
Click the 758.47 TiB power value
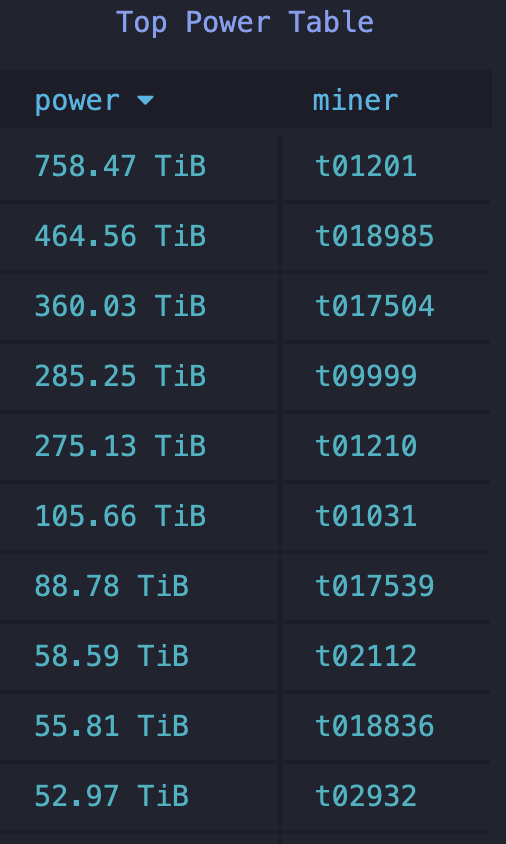(x=120, y=166)
